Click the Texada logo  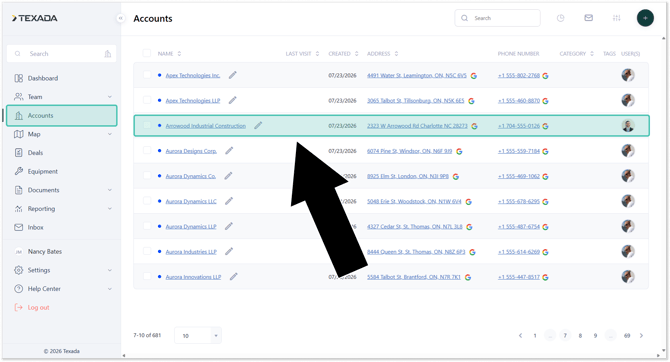click(x=35, y=18)
